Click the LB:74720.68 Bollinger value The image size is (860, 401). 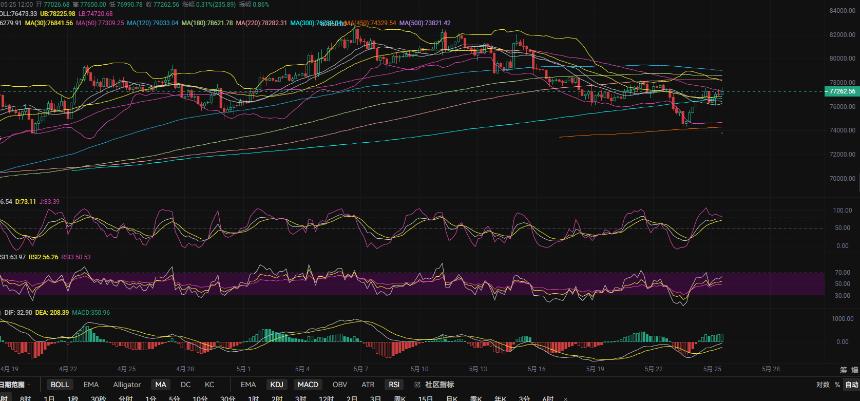pyautogui.click(x=97, y=13)
